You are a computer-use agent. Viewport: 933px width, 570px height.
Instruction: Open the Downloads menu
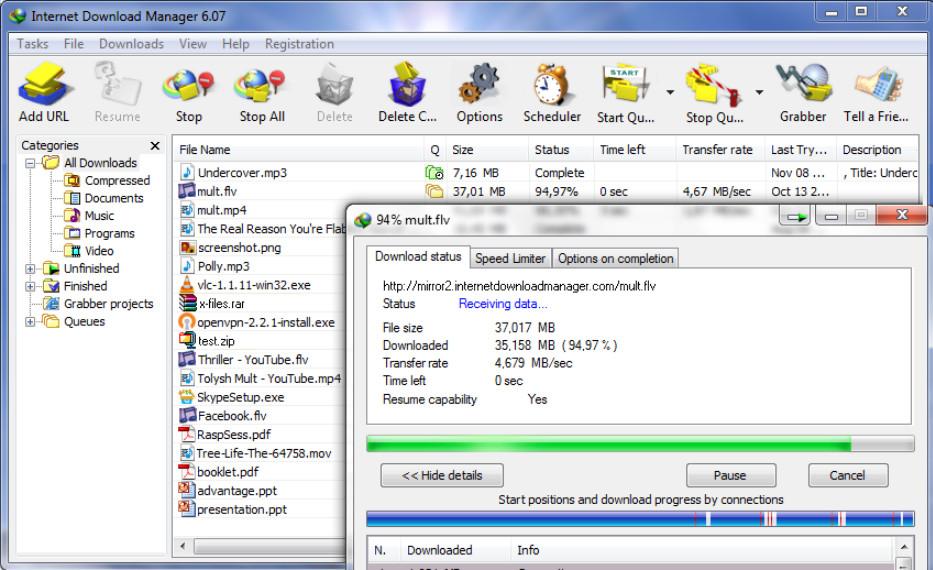coord(131,44)
